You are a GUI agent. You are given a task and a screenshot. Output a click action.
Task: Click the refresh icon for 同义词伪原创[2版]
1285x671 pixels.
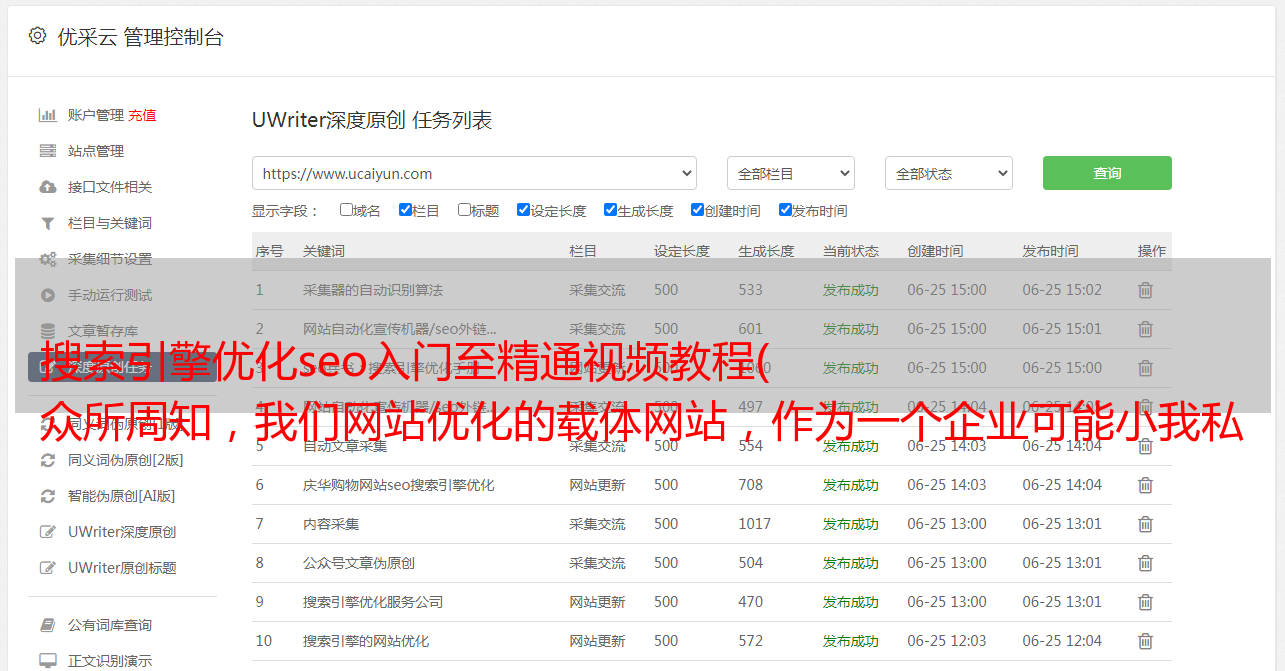[x=47, y=460]
